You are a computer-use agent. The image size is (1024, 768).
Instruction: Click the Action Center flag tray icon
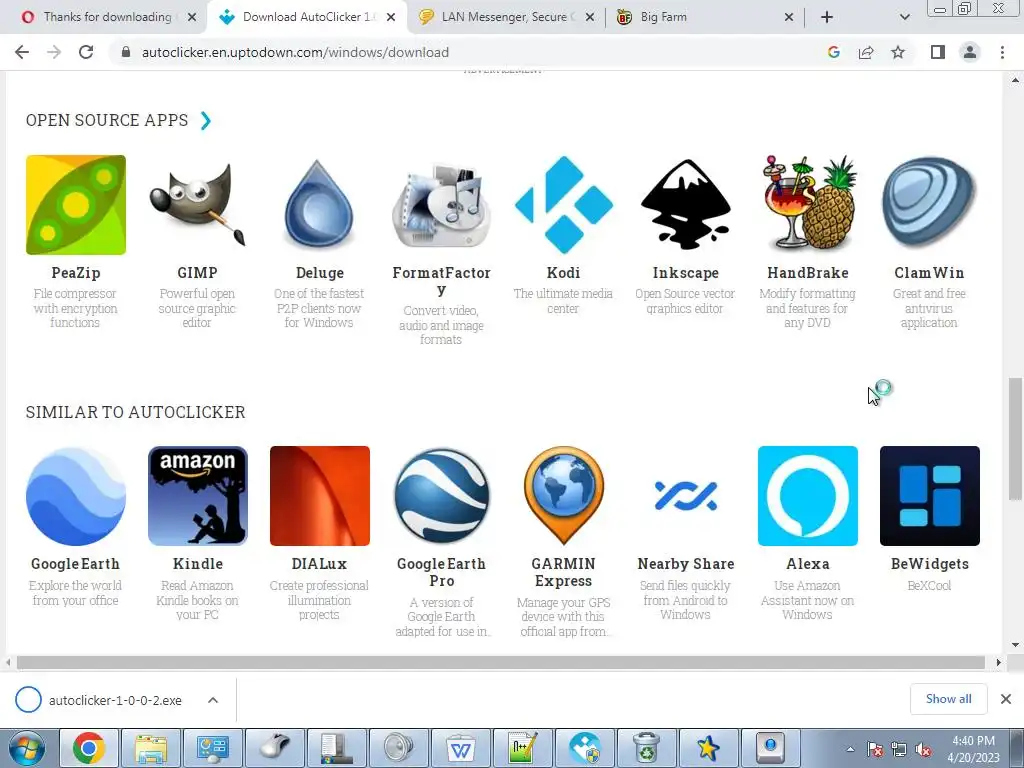(x=875, y=750)
